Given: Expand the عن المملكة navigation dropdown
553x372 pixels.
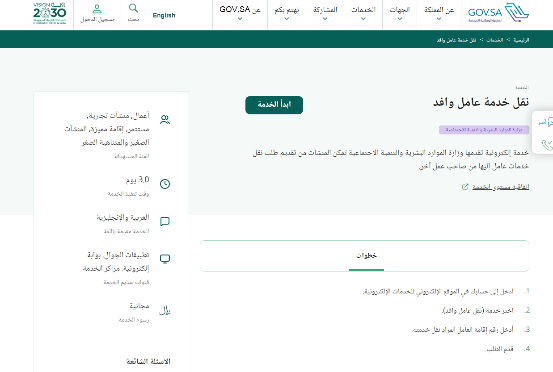Looking at the screenshot, I should pyautogui.click(x=439, y=13).
